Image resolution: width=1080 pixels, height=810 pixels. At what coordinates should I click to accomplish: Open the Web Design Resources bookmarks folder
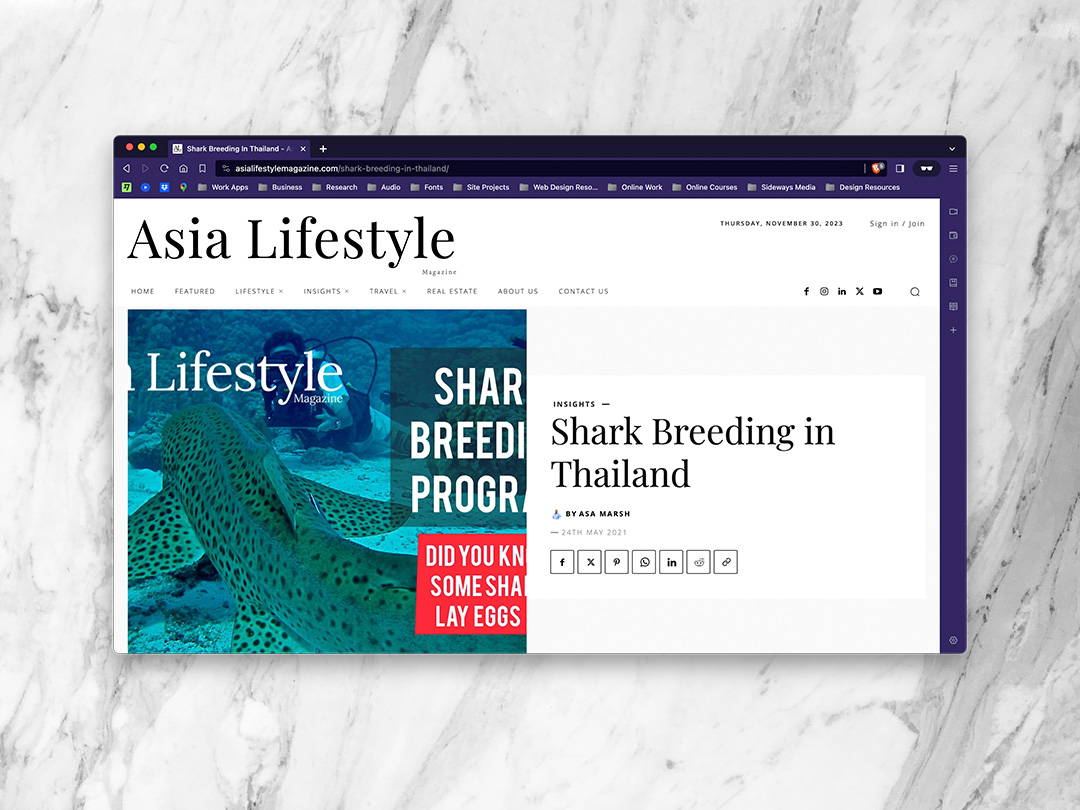tap(559, 187)
